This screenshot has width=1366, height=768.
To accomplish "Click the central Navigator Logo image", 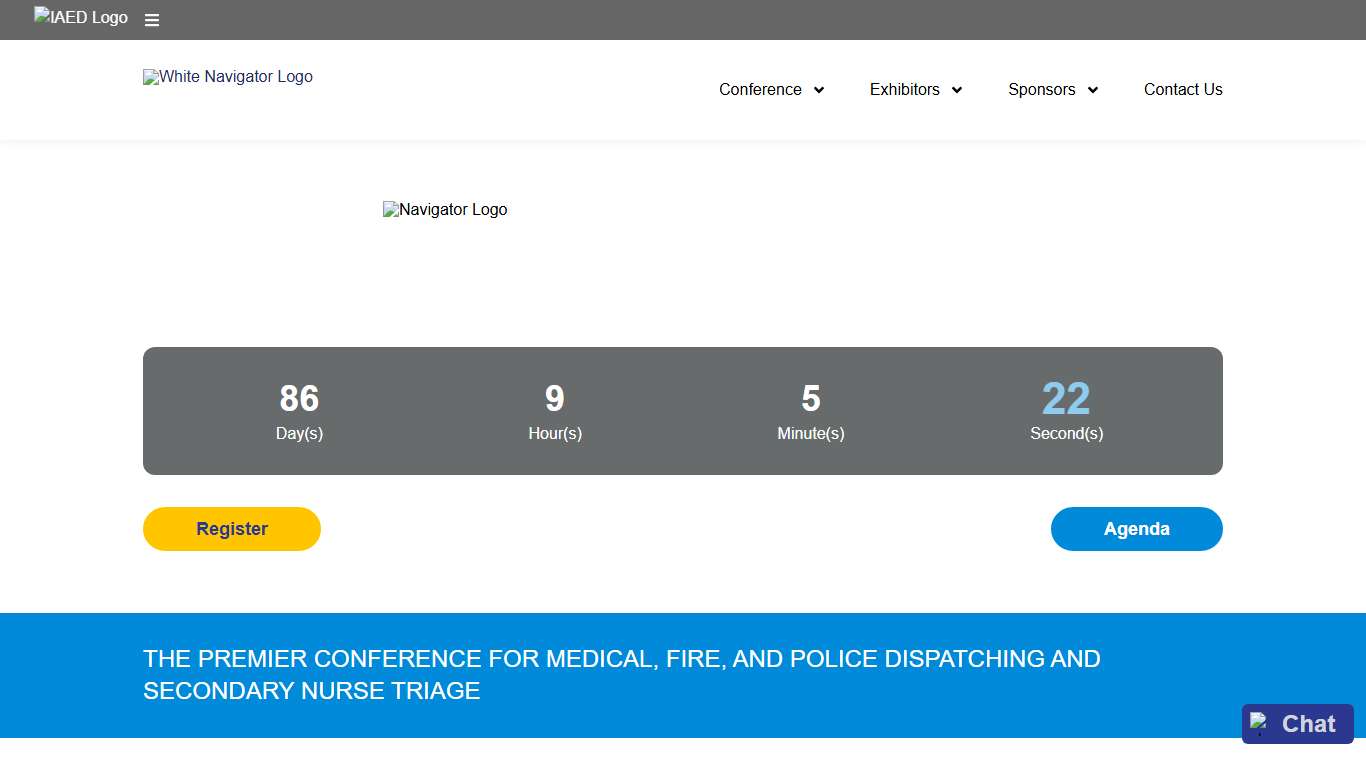I will click(x=445, y=210).
